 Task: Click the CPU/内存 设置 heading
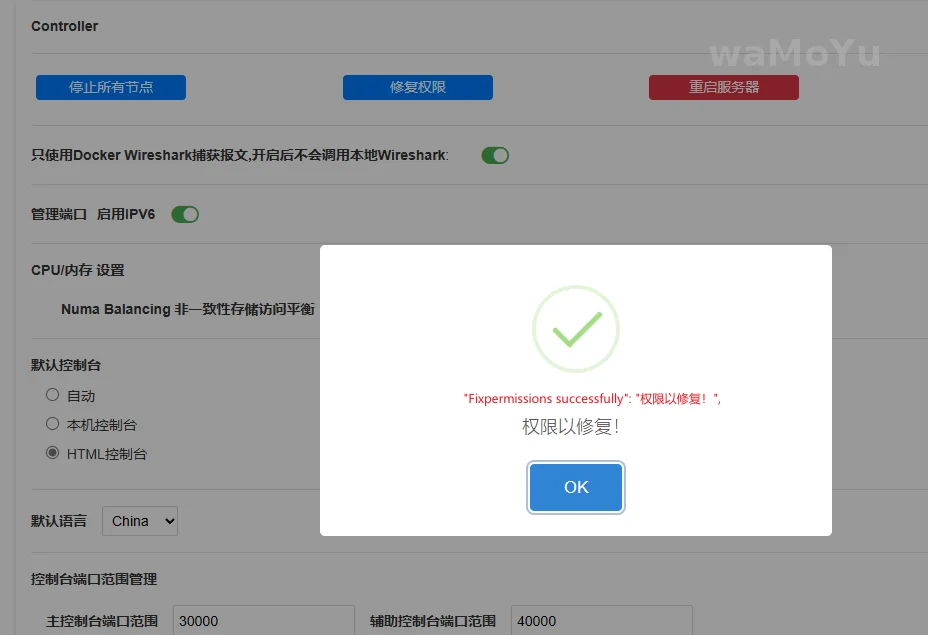78,270
